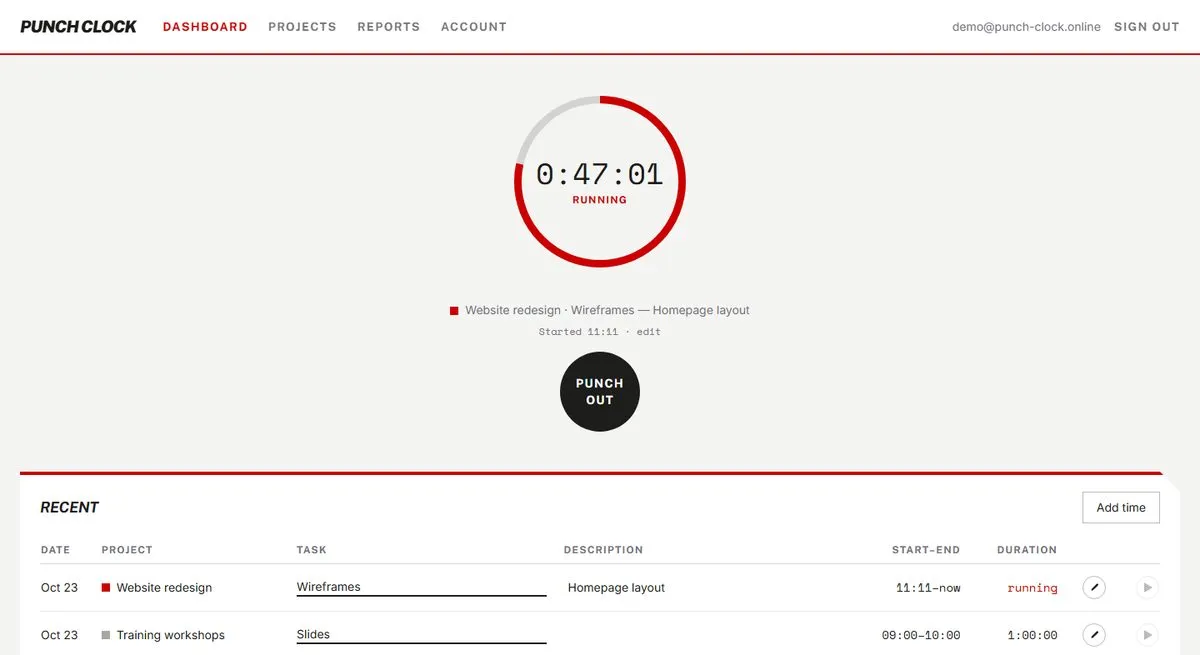This screenshot has height=655, width=1200.
Task: Click the 09:00–10:00 start-end cell
Action: coord(921,635)
